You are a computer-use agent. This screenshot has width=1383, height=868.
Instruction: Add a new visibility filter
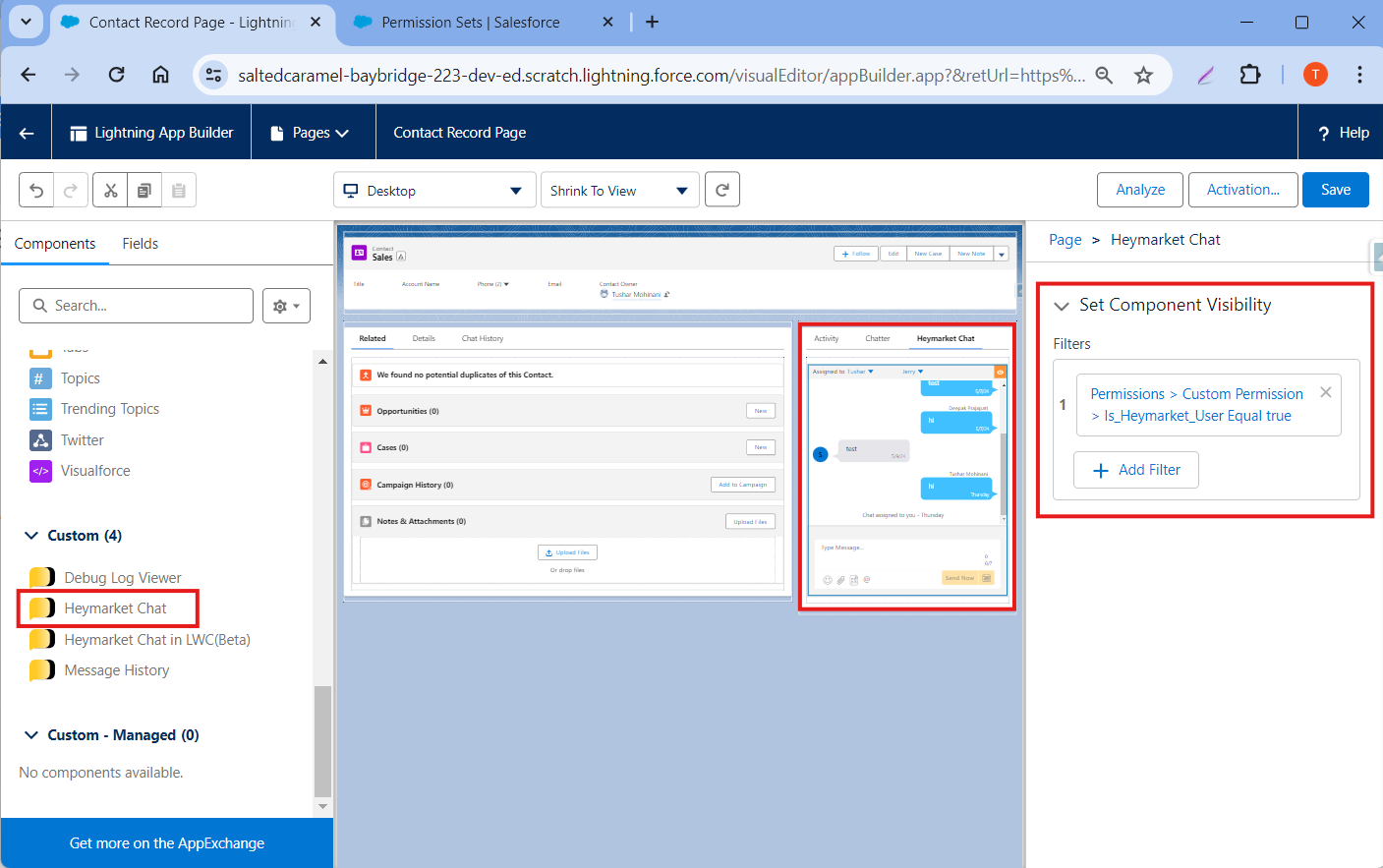(x=1136, y=470)
